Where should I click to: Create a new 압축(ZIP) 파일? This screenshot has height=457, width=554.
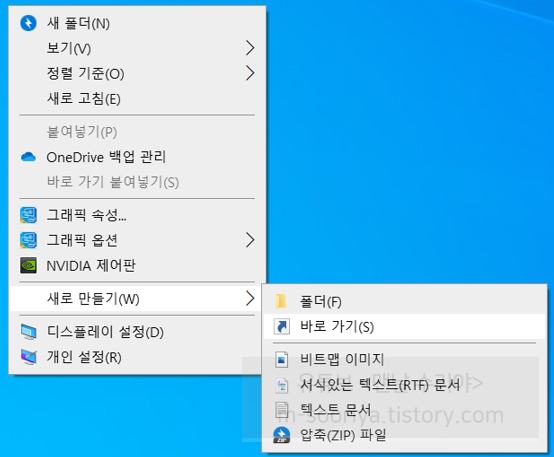tap(405, 435)
